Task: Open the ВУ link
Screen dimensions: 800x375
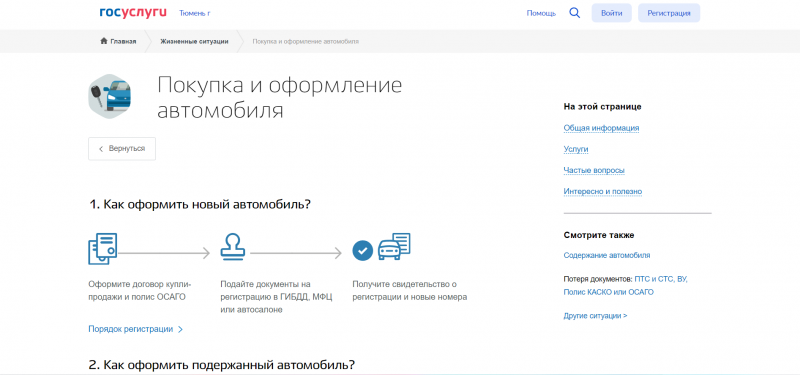Action: (682, 280)
